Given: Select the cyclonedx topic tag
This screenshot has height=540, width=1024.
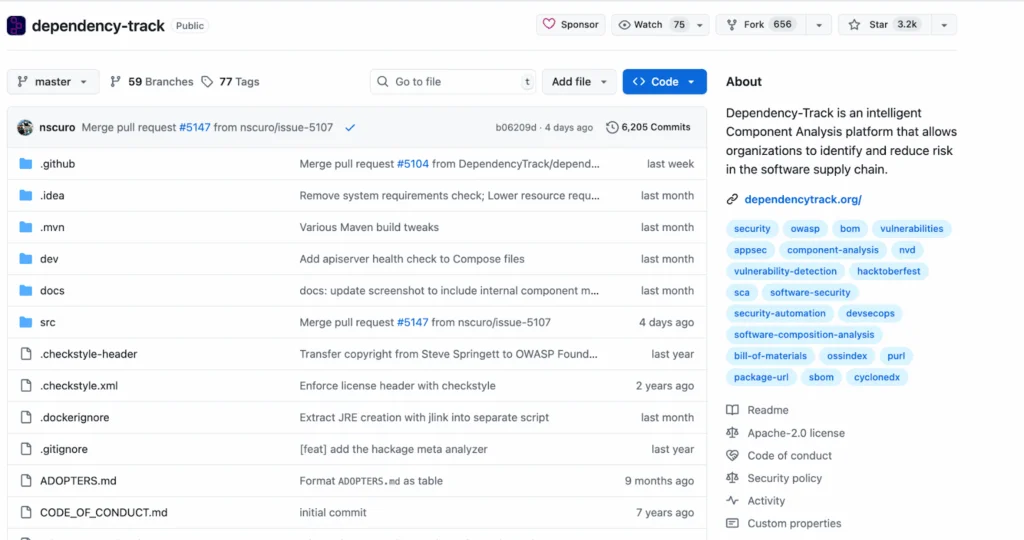Looking at the screenshot, I should 876,377.
